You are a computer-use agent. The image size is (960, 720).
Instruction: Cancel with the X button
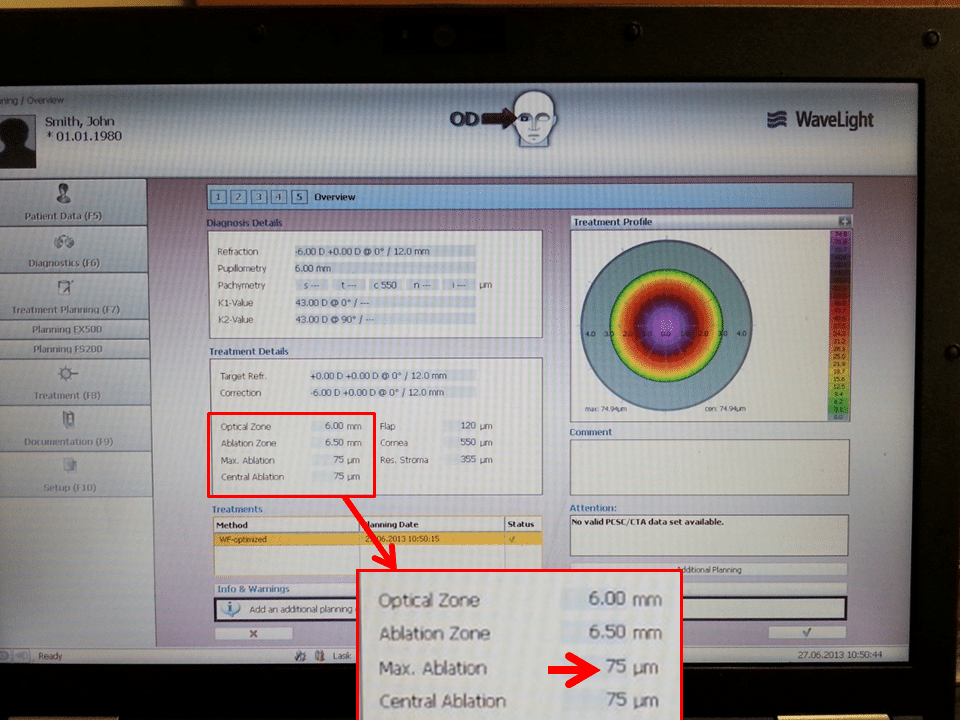[x=253, y=633]
